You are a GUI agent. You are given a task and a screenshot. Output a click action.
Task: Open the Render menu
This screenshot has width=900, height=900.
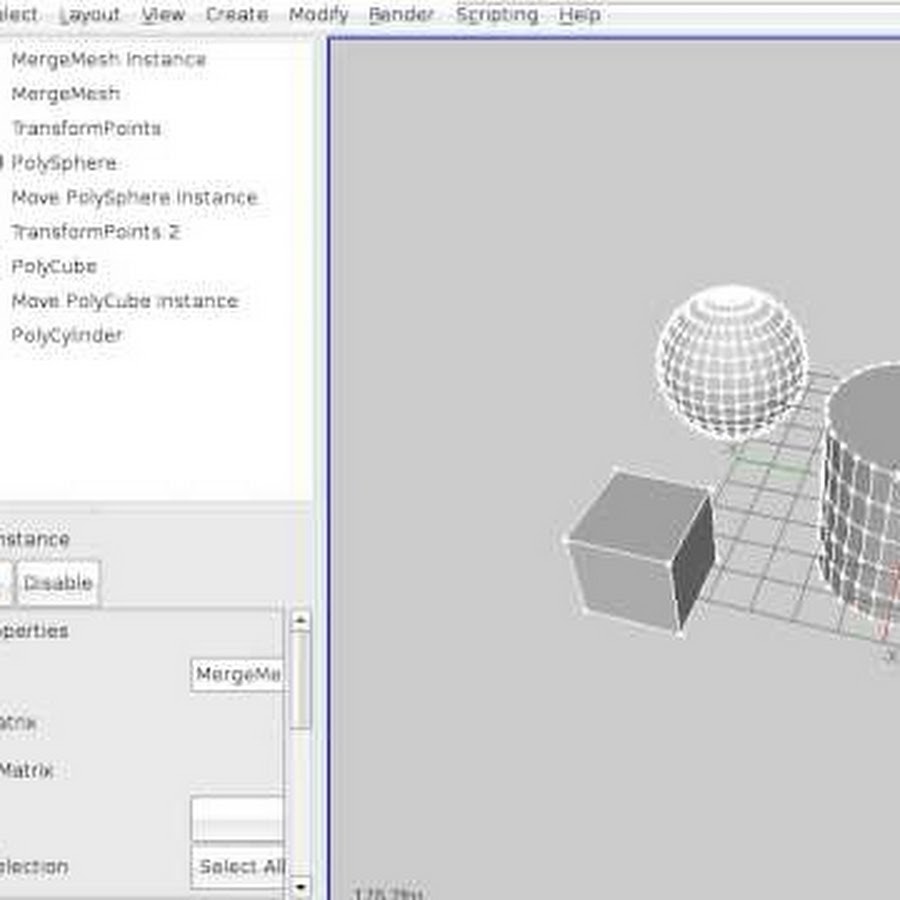pos(402,15)
